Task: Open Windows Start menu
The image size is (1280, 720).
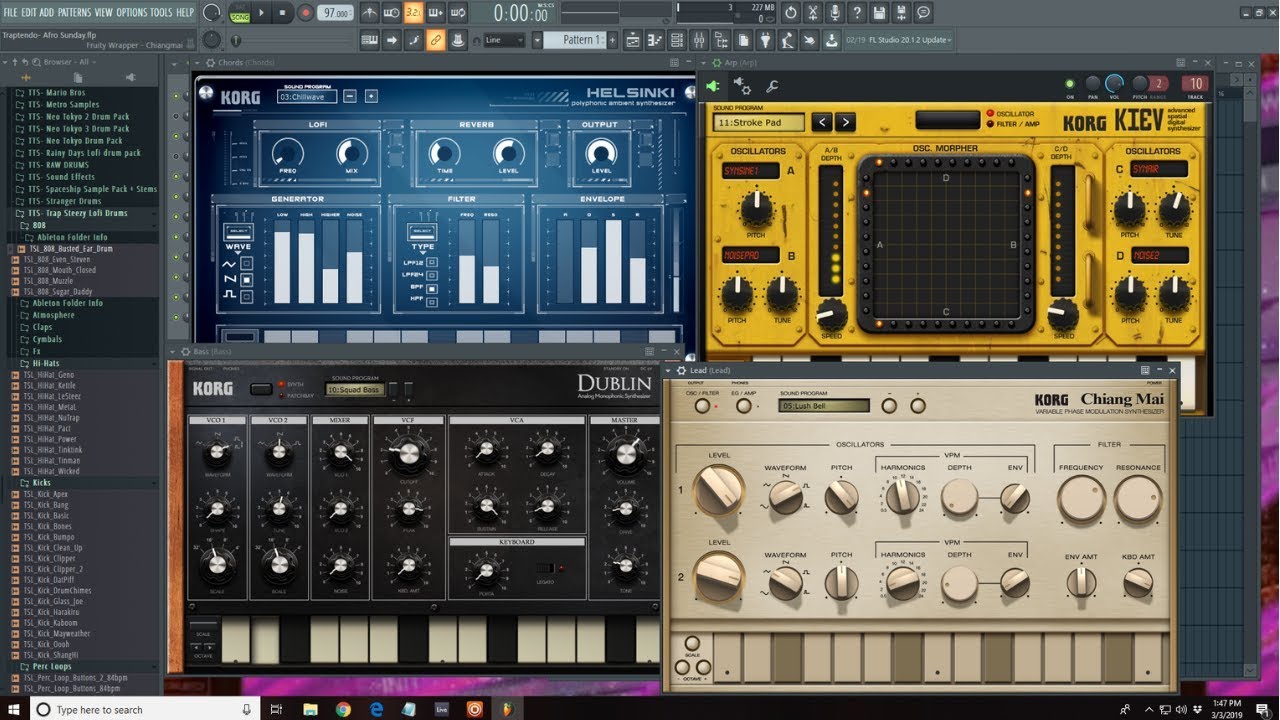Action: pyautogui.click(x=14, y=709)
